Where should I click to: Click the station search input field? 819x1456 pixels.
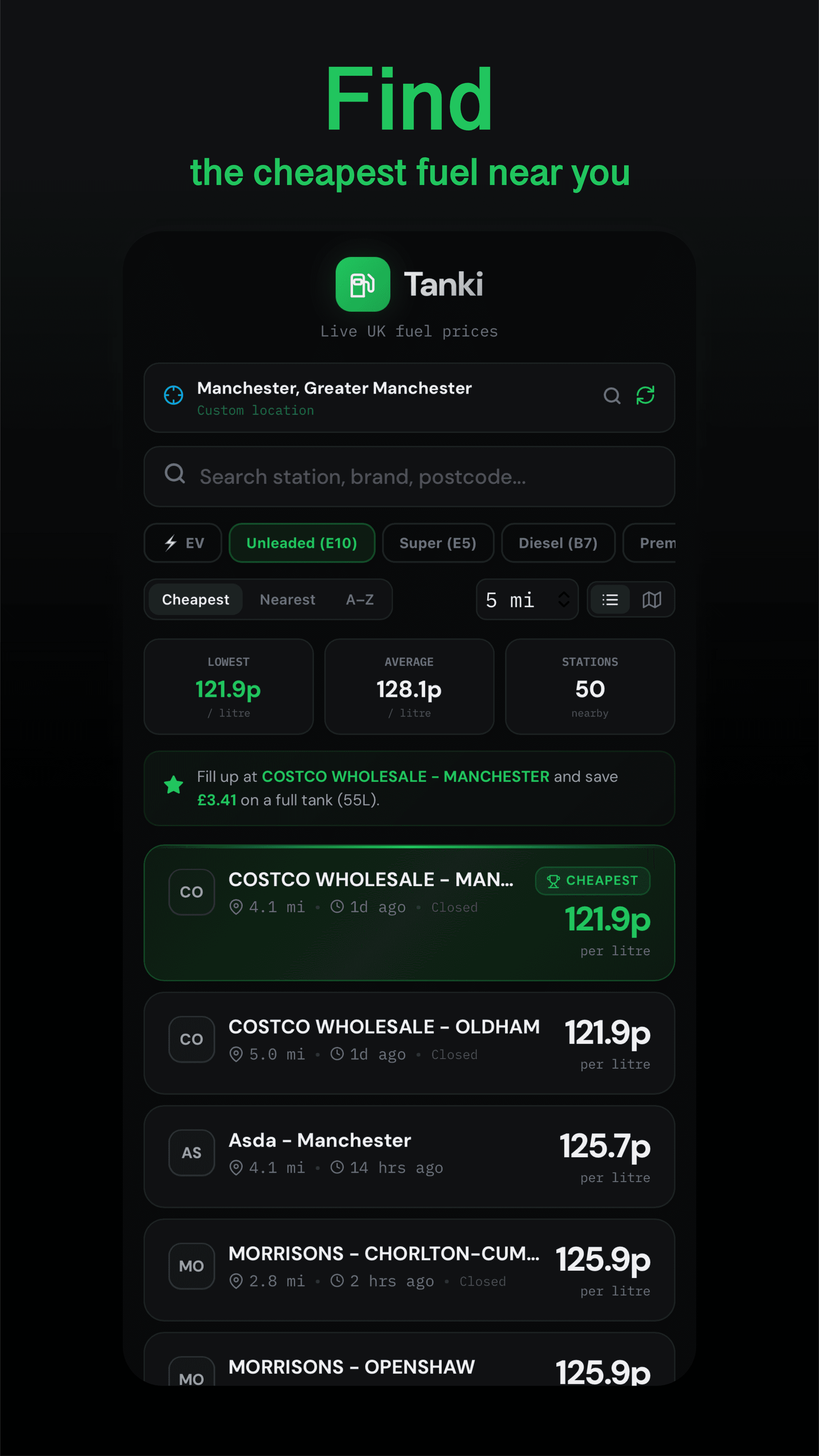click(409, 477)
